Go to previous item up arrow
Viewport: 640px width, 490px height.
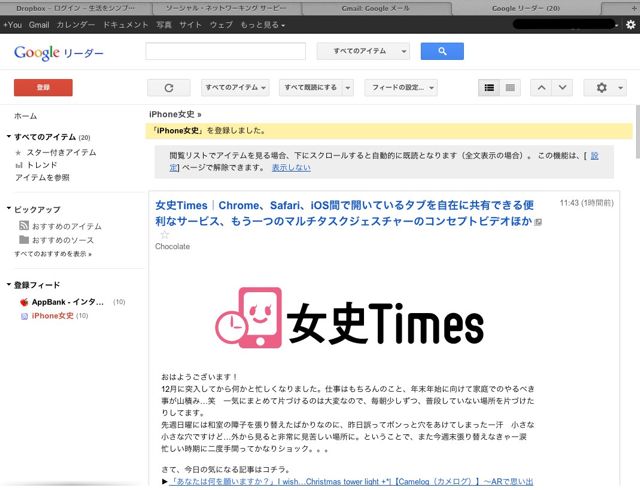tap(541, 88)
